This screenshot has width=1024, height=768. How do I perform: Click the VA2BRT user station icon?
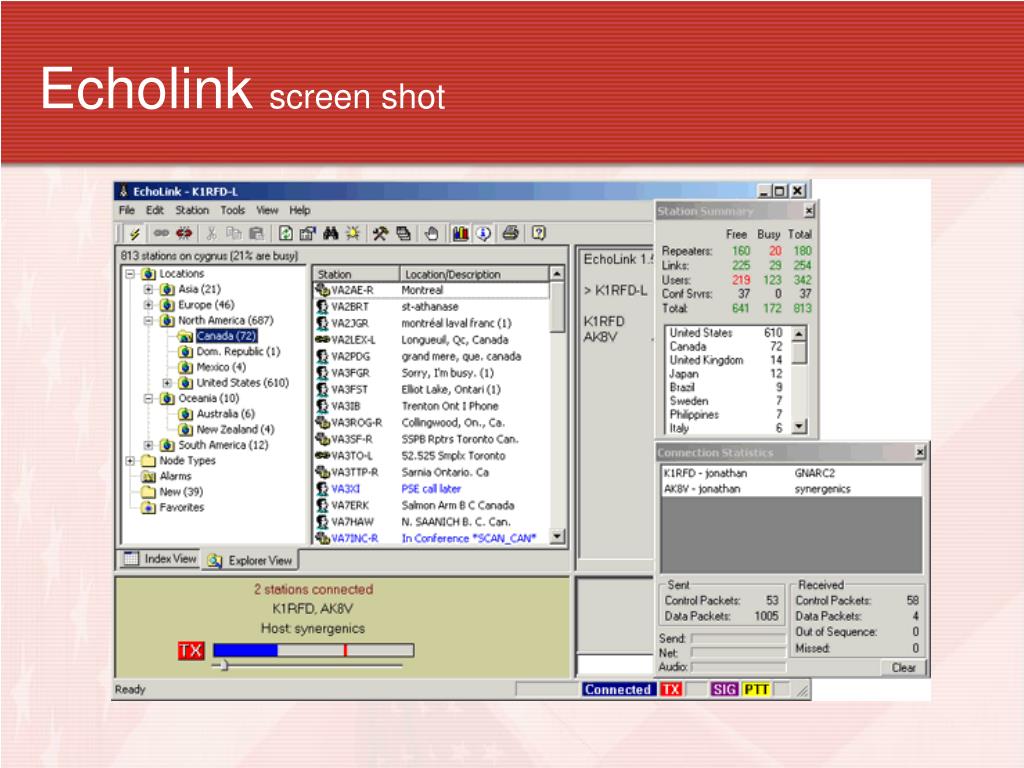tap(323, 306)
